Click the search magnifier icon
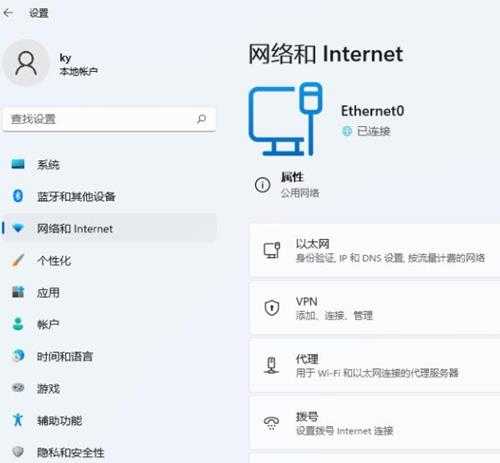The image size is (500, 463). coord(201,119)
